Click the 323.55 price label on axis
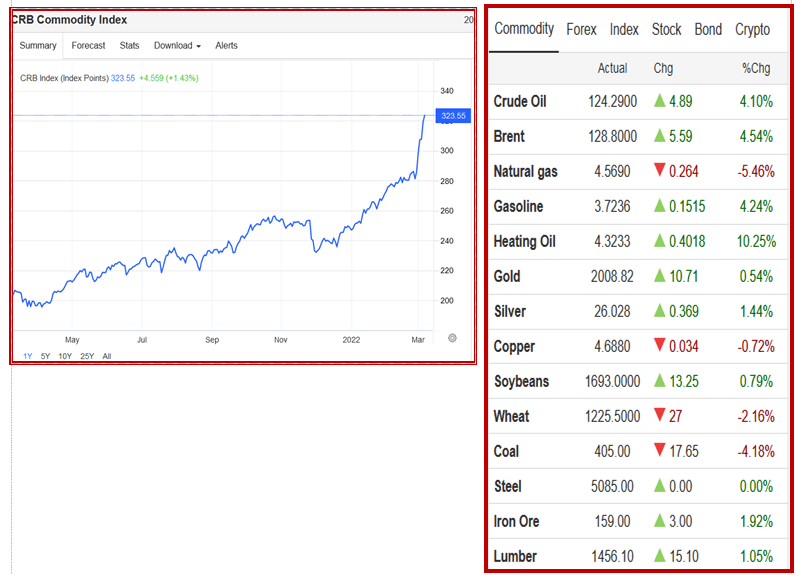The width and height of the screenshot is (796, 575). [x=454, y=116]
